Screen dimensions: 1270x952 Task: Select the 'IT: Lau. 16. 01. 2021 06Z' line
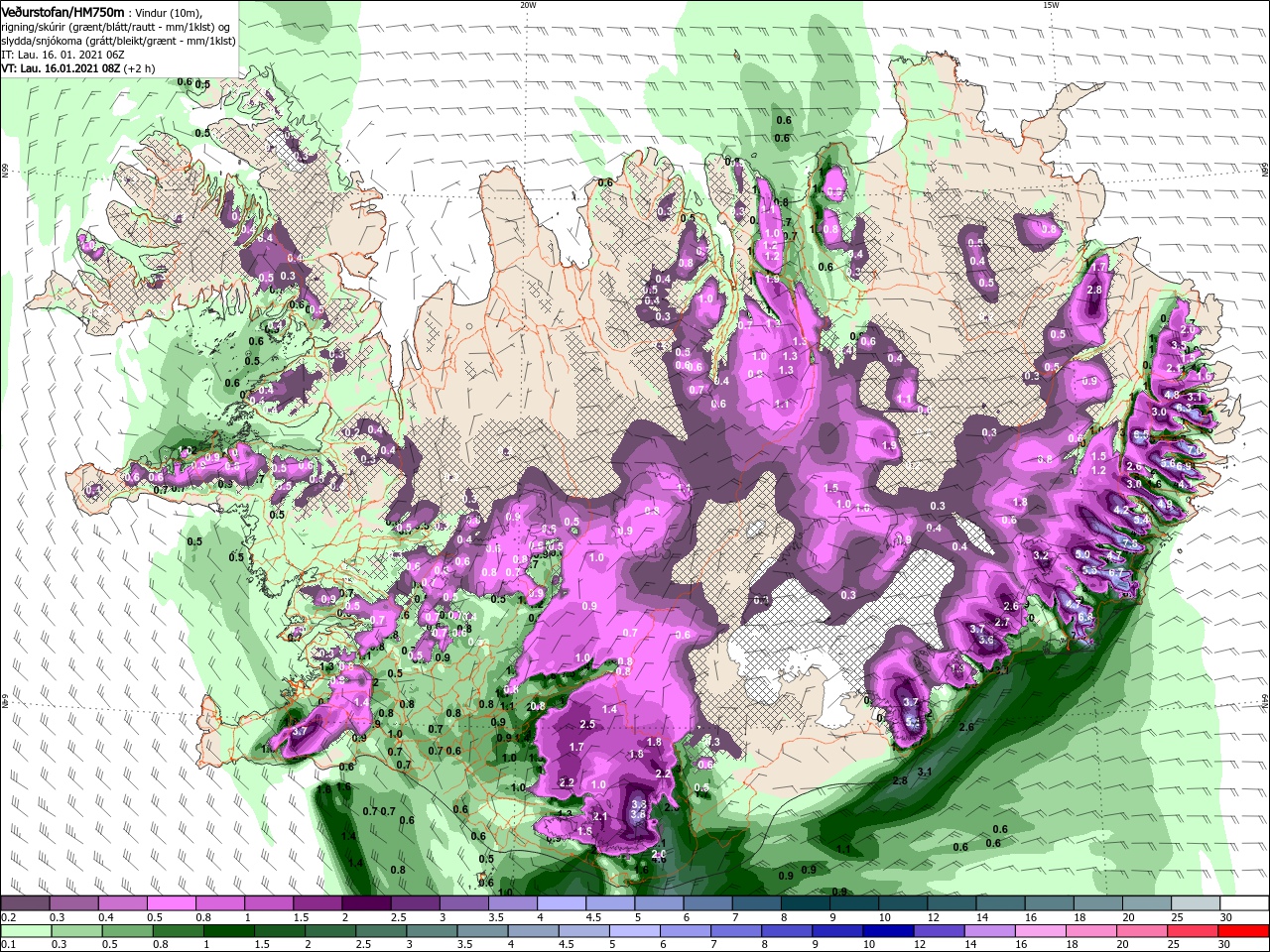tap(63, 55)
